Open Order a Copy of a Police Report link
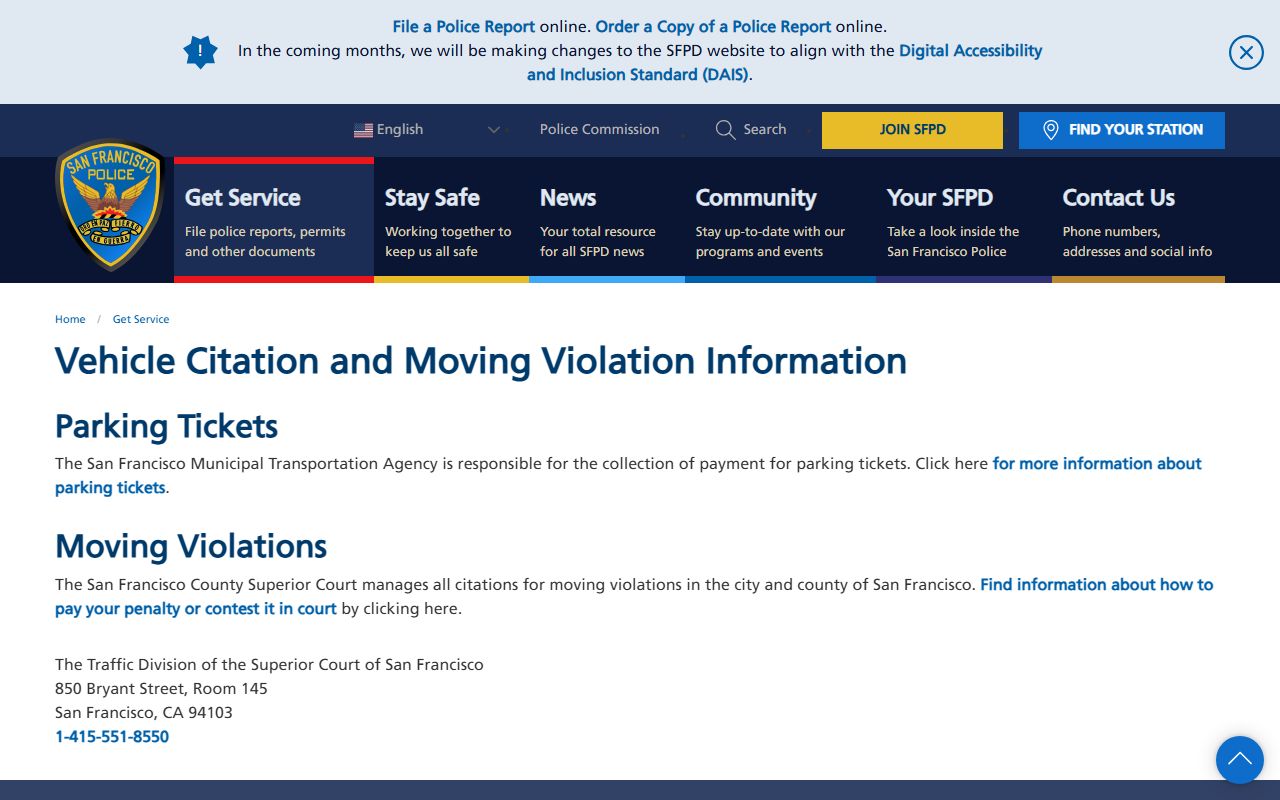This screenshot has width=1280, height=800. pyautogui.click(x=713, y=27)
